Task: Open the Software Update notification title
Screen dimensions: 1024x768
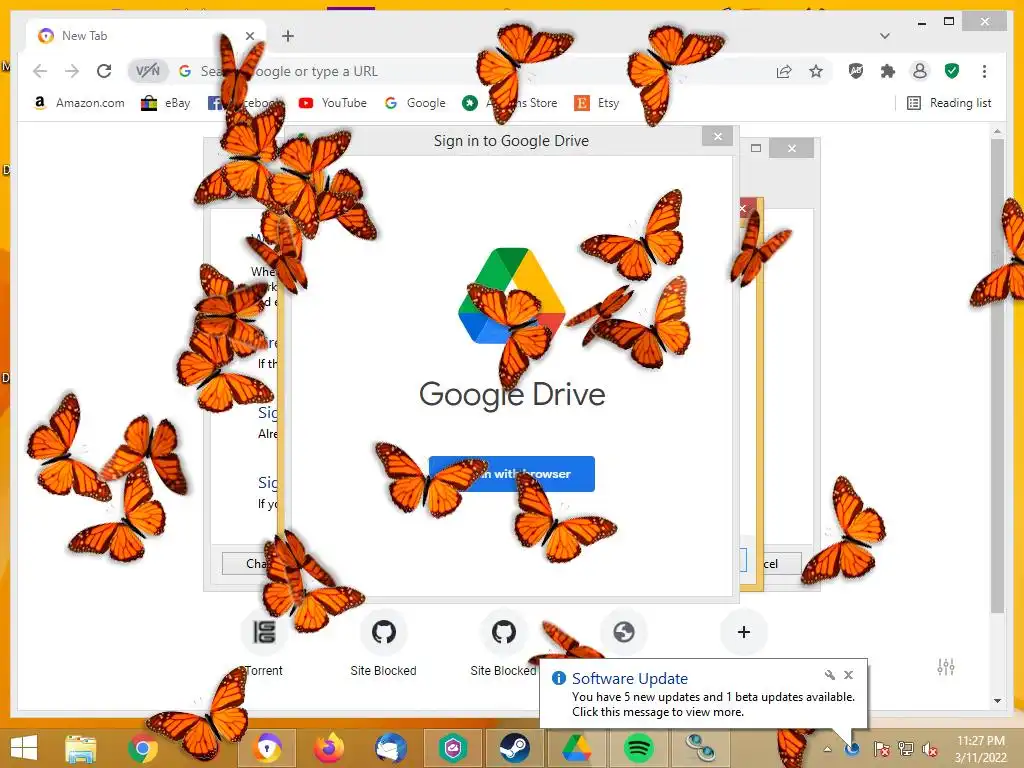Action: [x=630, y=679]
